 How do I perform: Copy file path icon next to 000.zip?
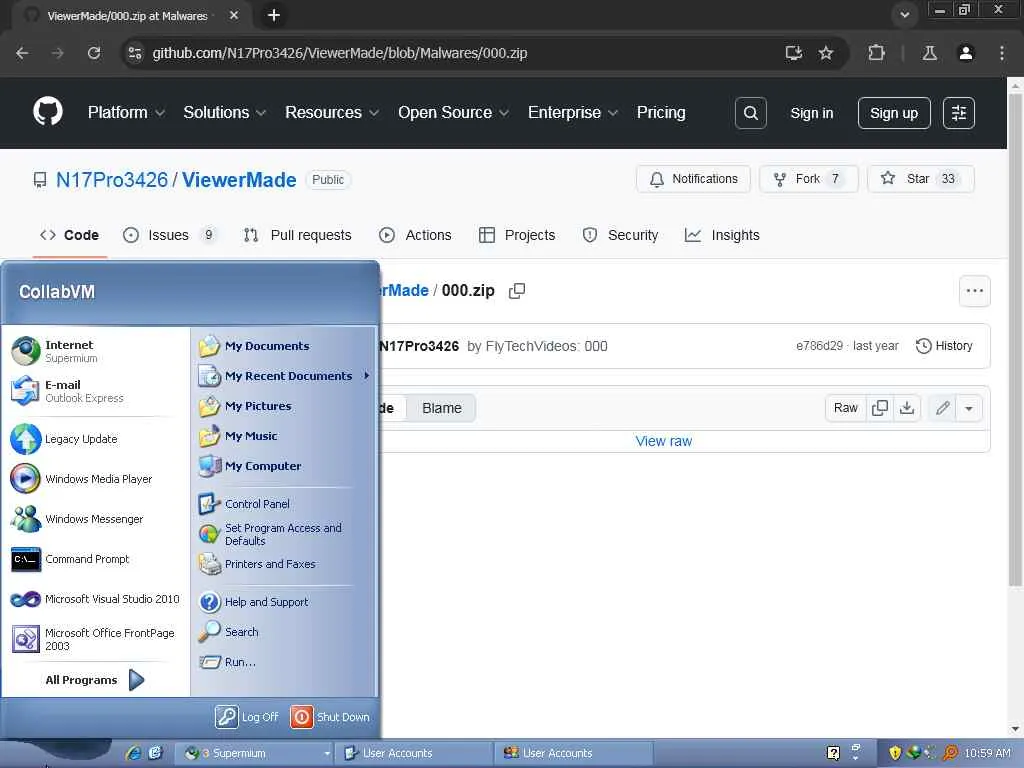point(517,291)
